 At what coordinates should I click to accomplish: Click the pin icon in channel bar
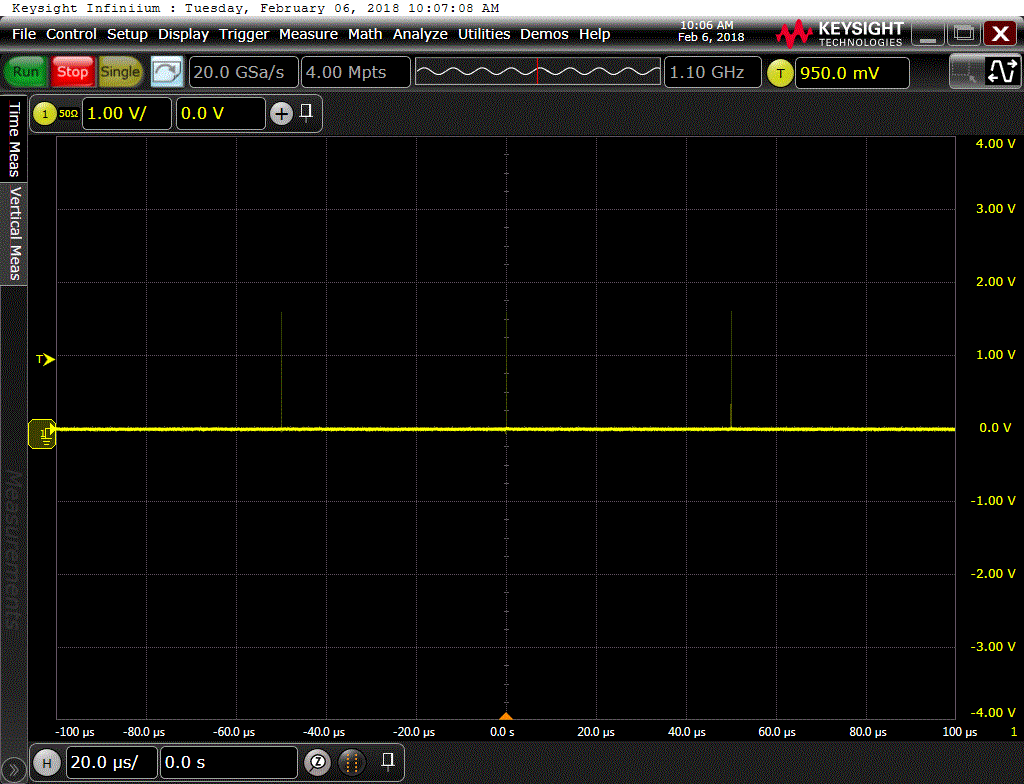pyautogui.click(x=306, y=112)
